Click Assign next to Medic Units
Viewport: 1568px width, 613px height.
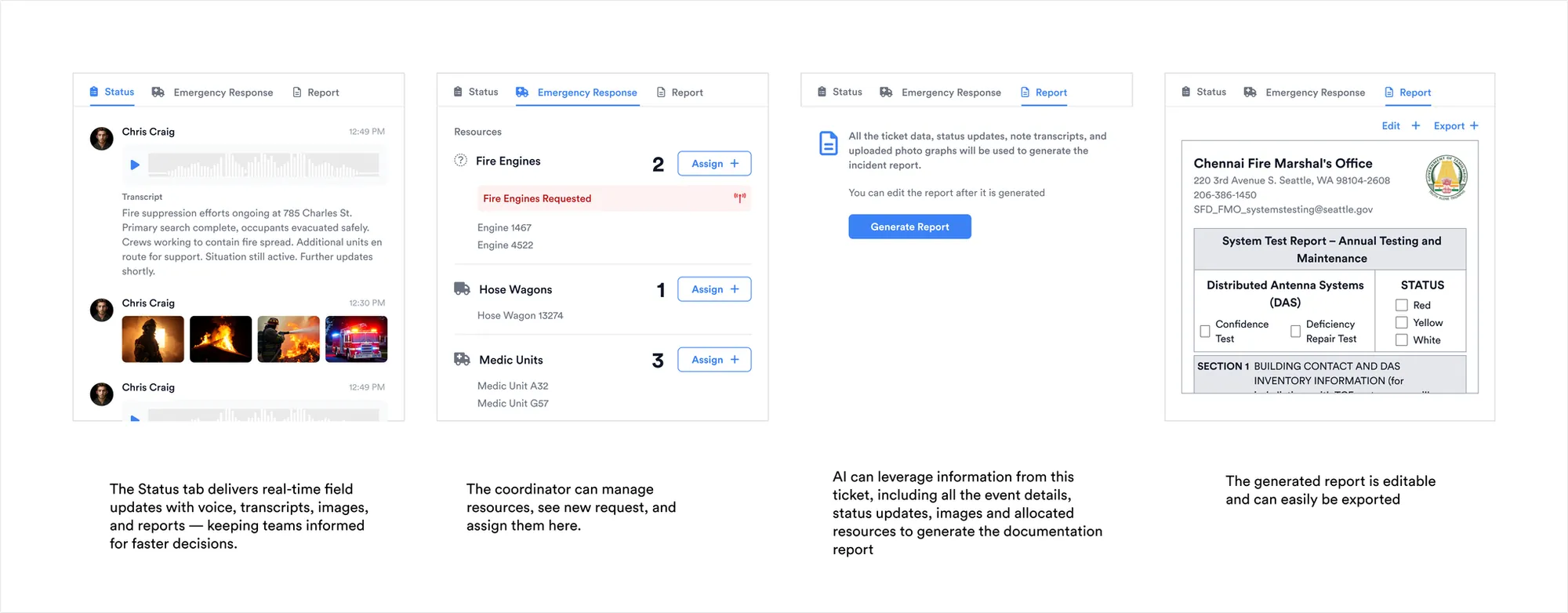point(714,360)
